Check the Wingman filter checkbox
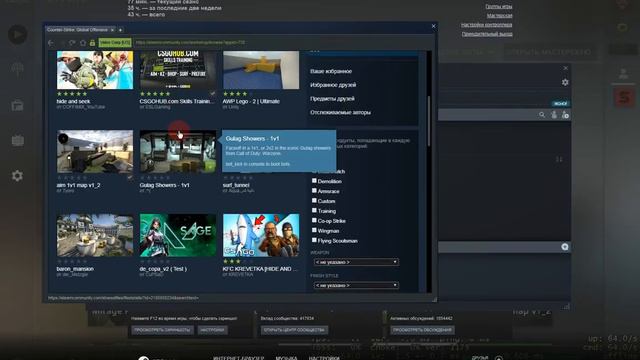640x360 pixels. (x=314, y=230)
